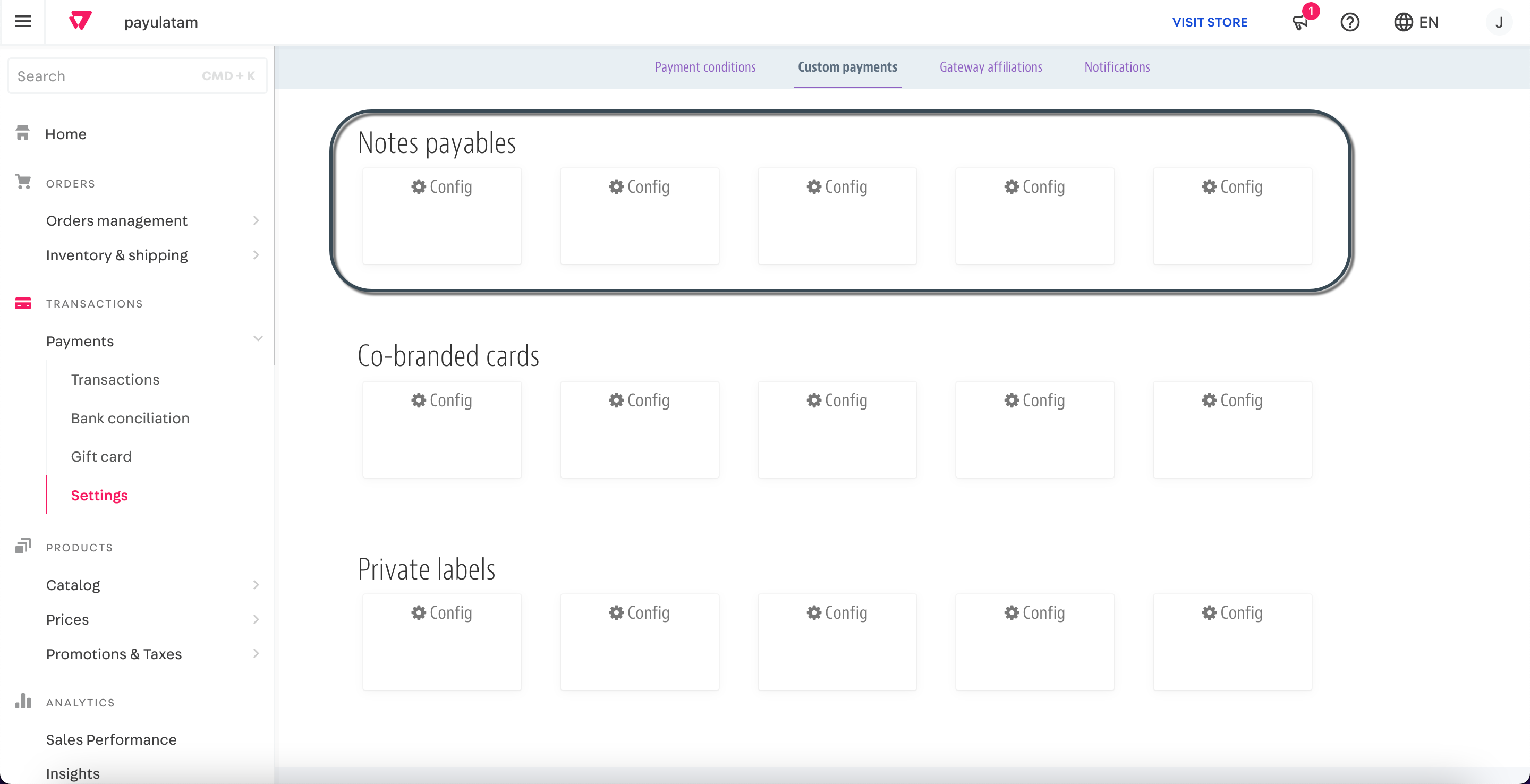Click the VTEX logo icon
This screenshot has width=1530, height=784.
pyautogui.click(x=80, y=21)
